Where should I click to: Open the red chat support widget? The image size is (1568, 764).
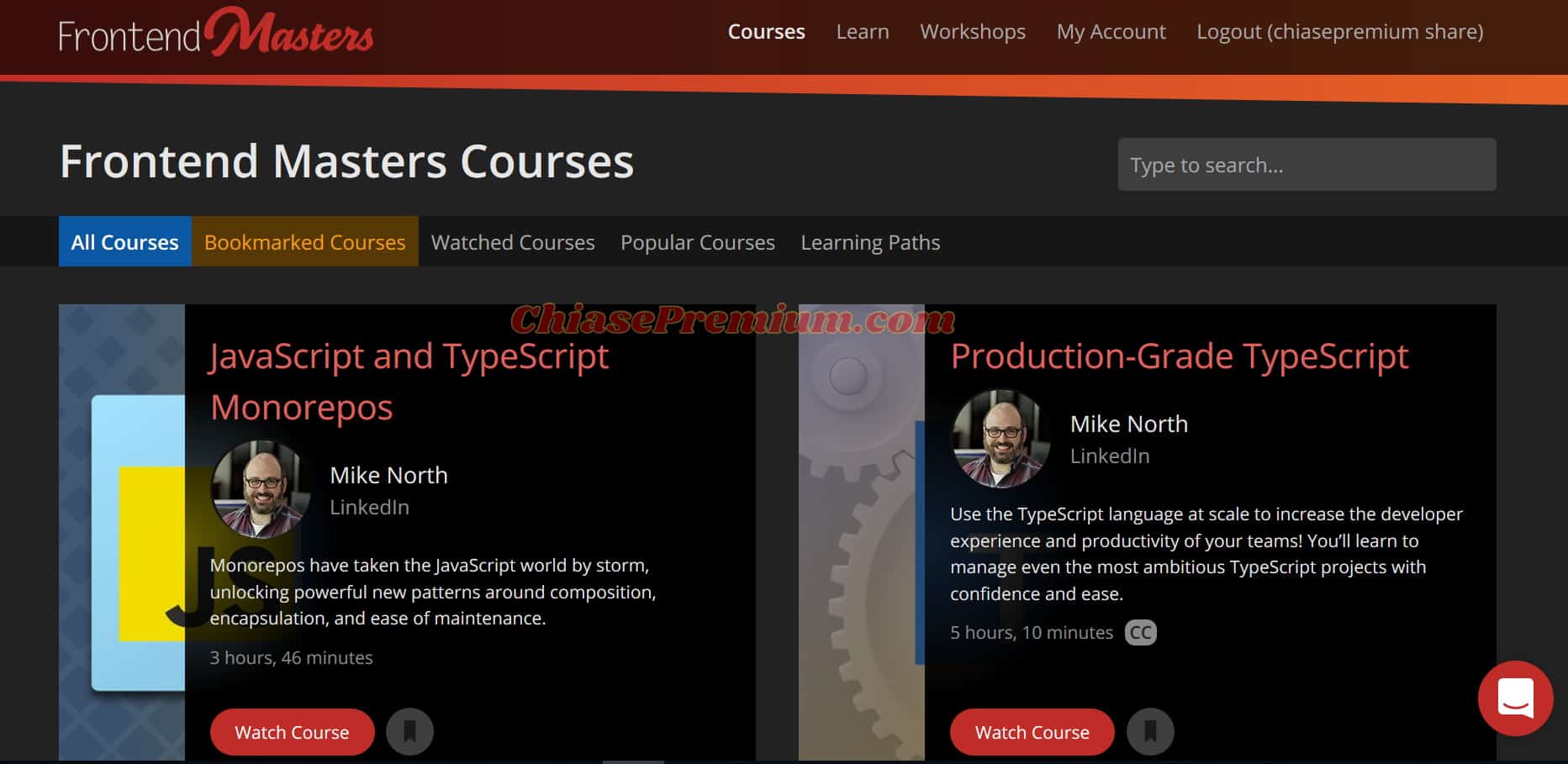click(1515, 698)
